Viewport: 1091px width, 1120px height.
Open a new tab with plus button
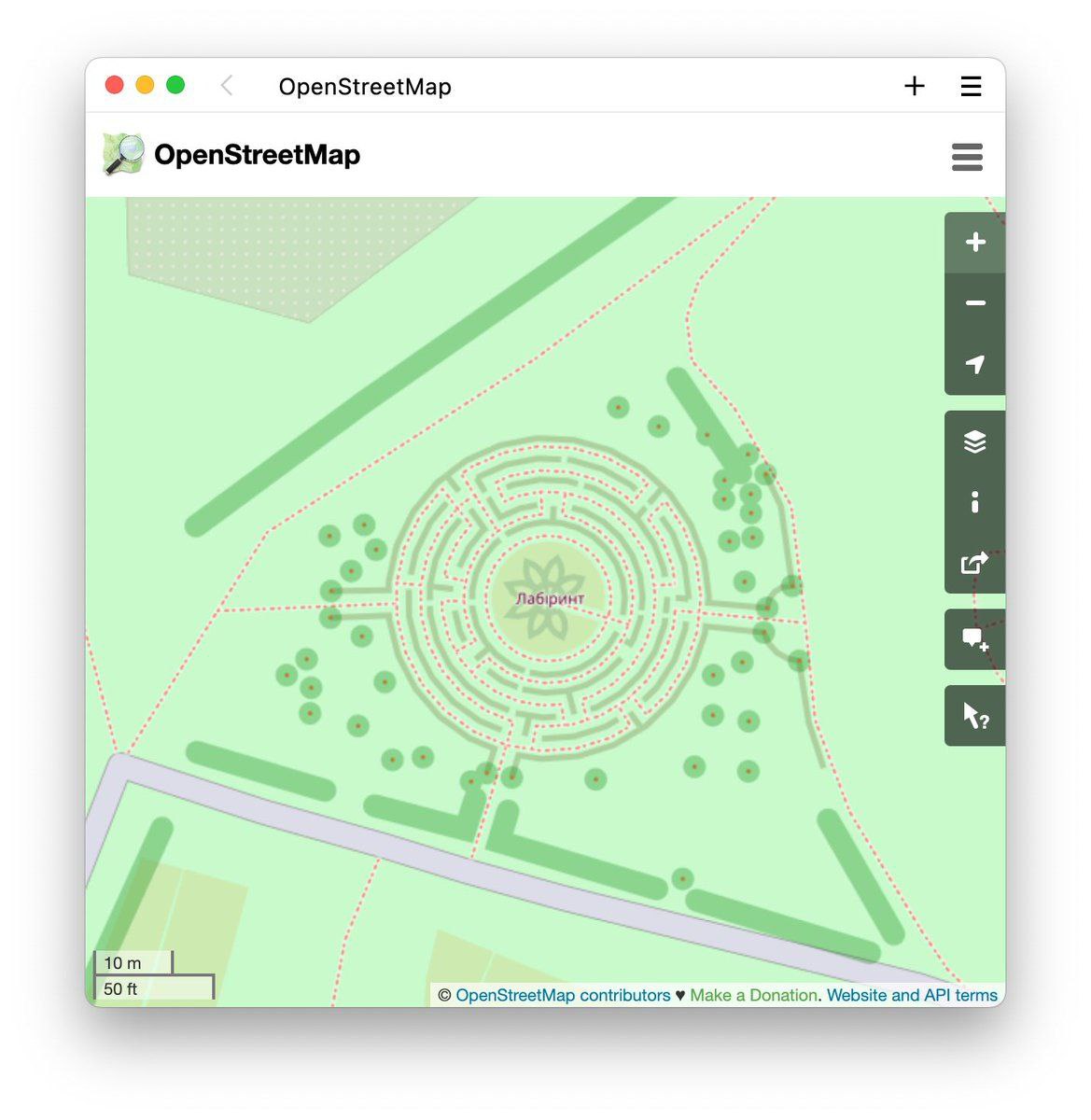[x=915, y=86]
